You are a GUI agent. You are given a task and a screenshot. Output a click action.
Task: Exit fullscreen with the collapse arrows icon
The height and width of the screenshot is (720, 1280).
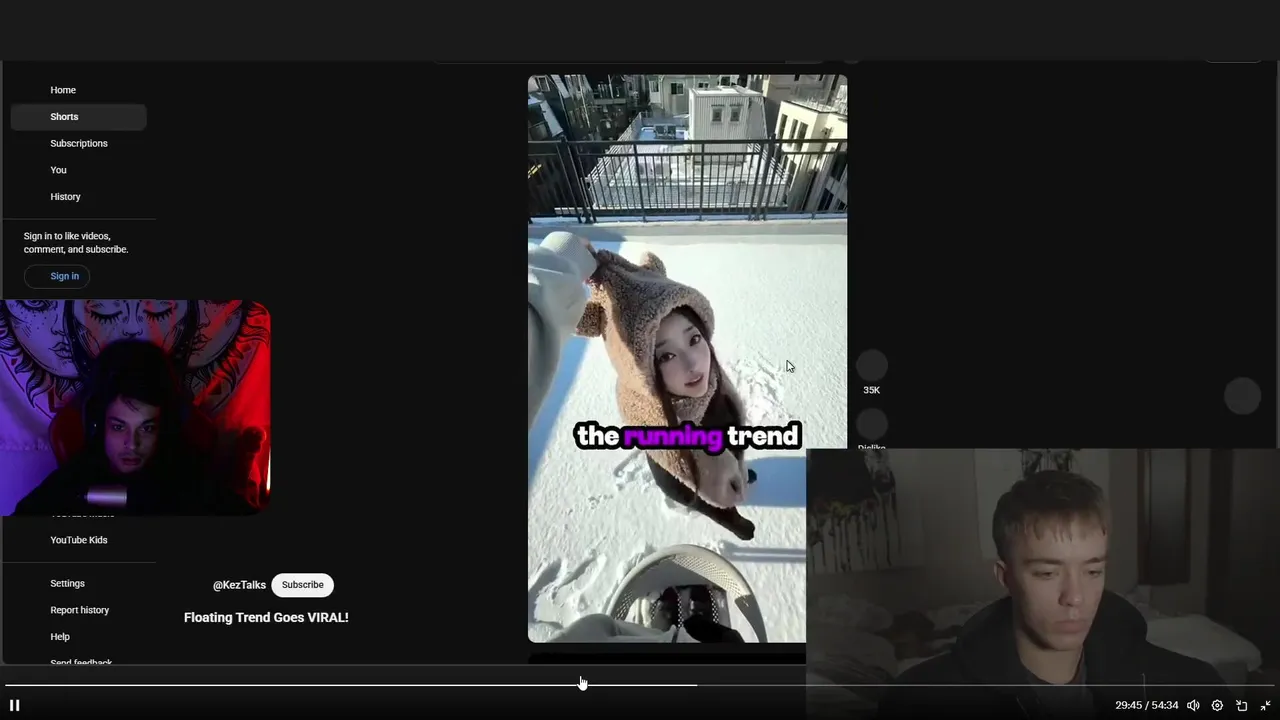(x=1265, y=705)
